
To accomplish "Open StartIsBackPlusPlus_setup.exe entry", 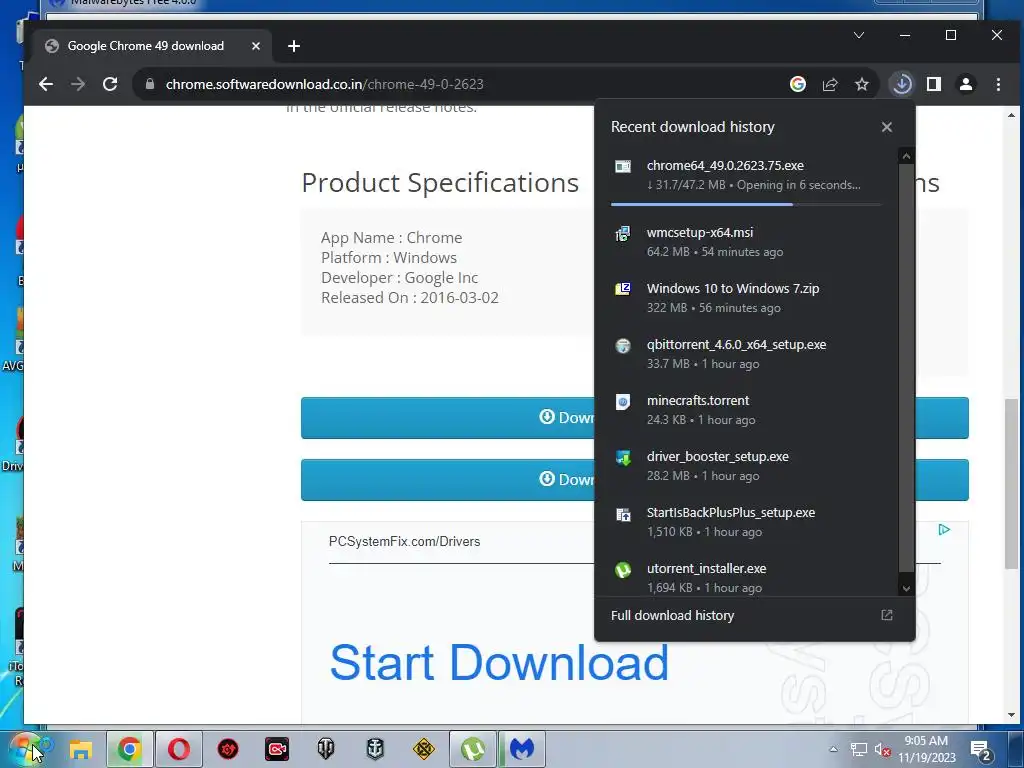I will pos(746,522).
